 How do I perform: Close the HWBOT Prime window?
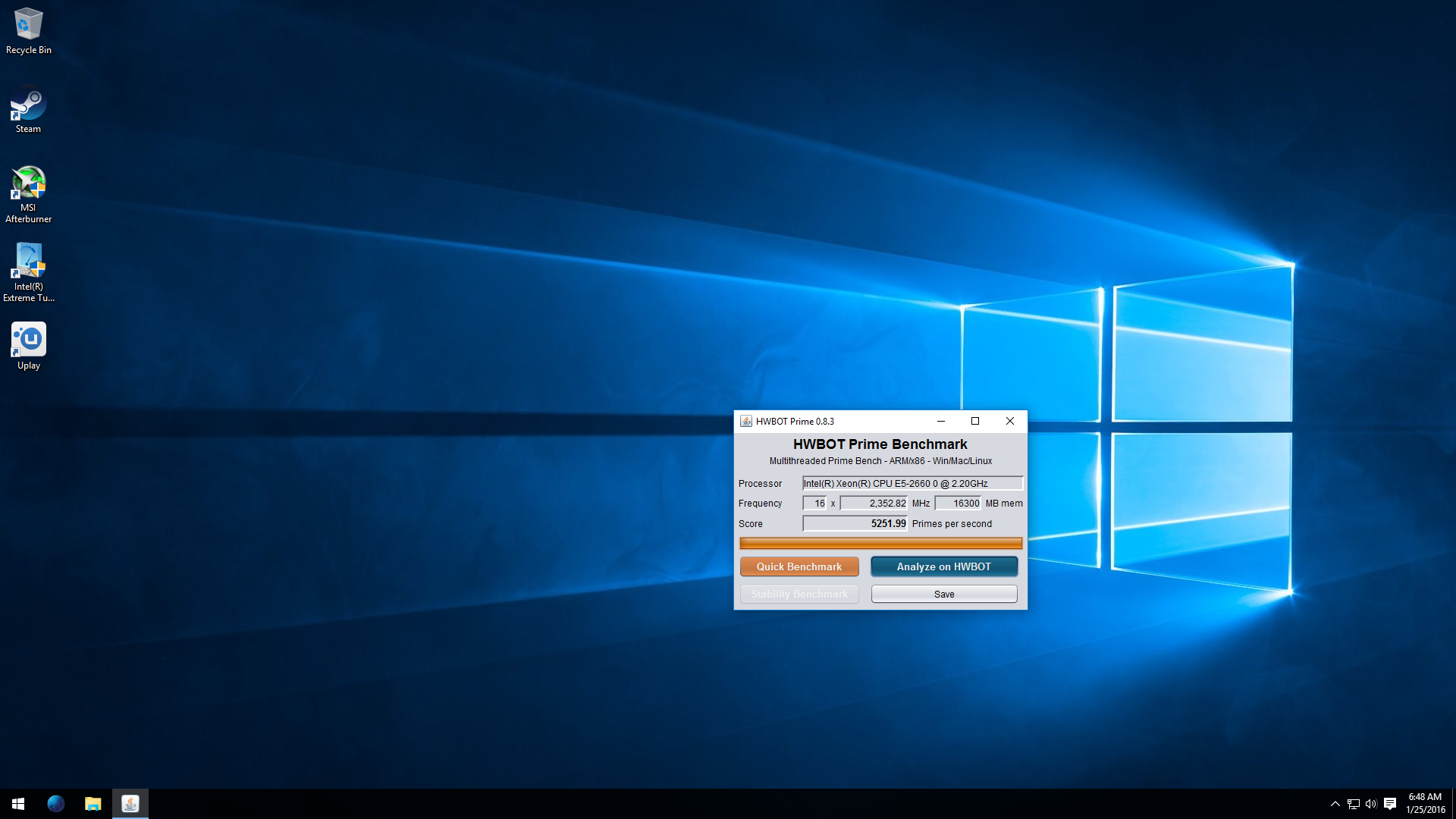point(1010,422)
